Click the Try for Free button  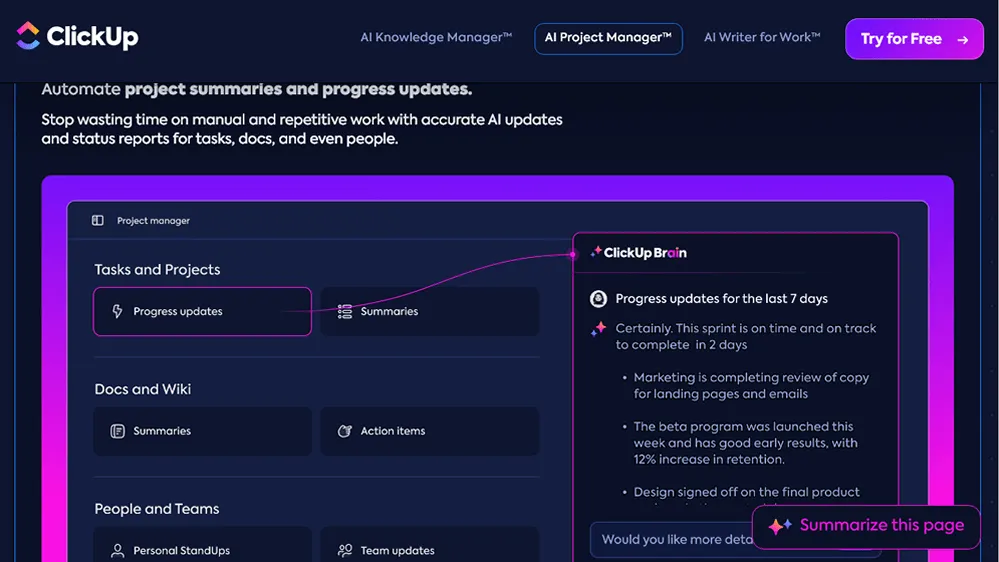[x=914, y=39]
